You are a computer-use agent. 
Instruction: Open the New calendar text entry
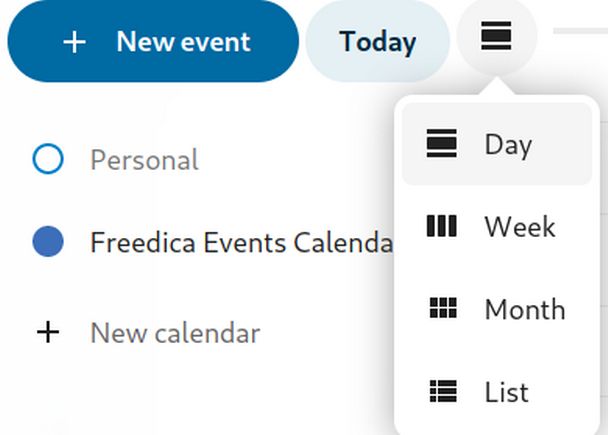(x=175, y=333)
